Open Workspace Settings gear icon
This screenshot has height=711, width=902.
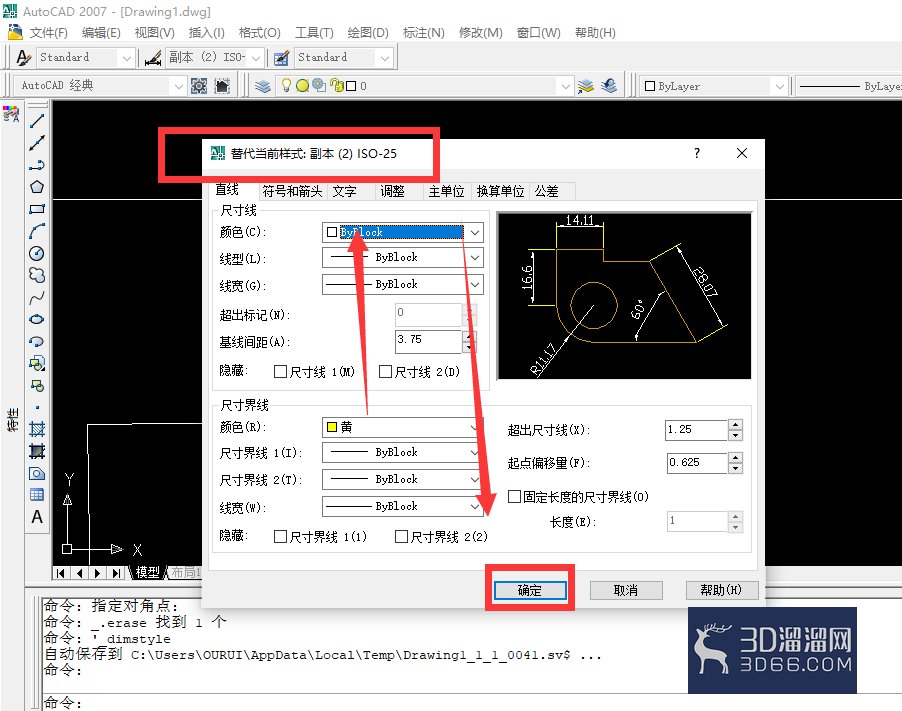[199, 86]
